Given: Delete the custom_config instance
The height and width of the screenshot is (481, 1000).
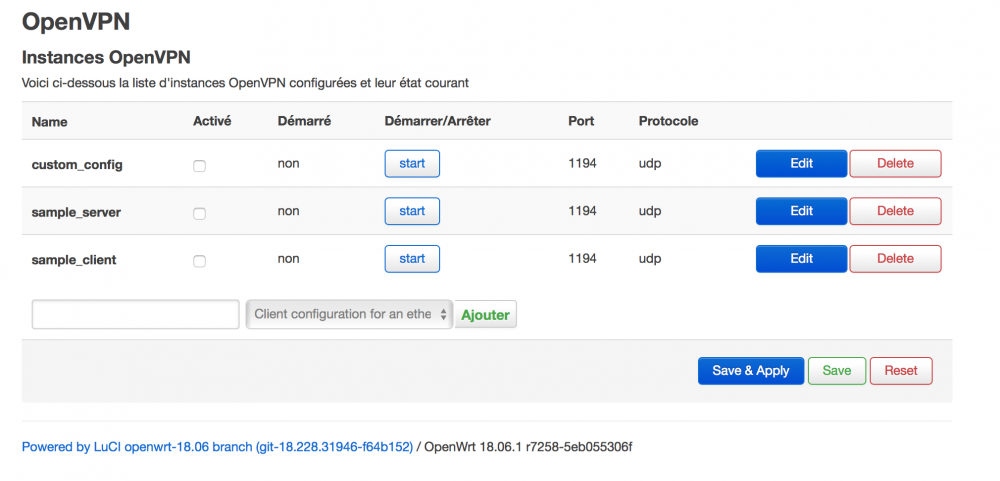Looking at the screenshot, I should pos(895,163).
